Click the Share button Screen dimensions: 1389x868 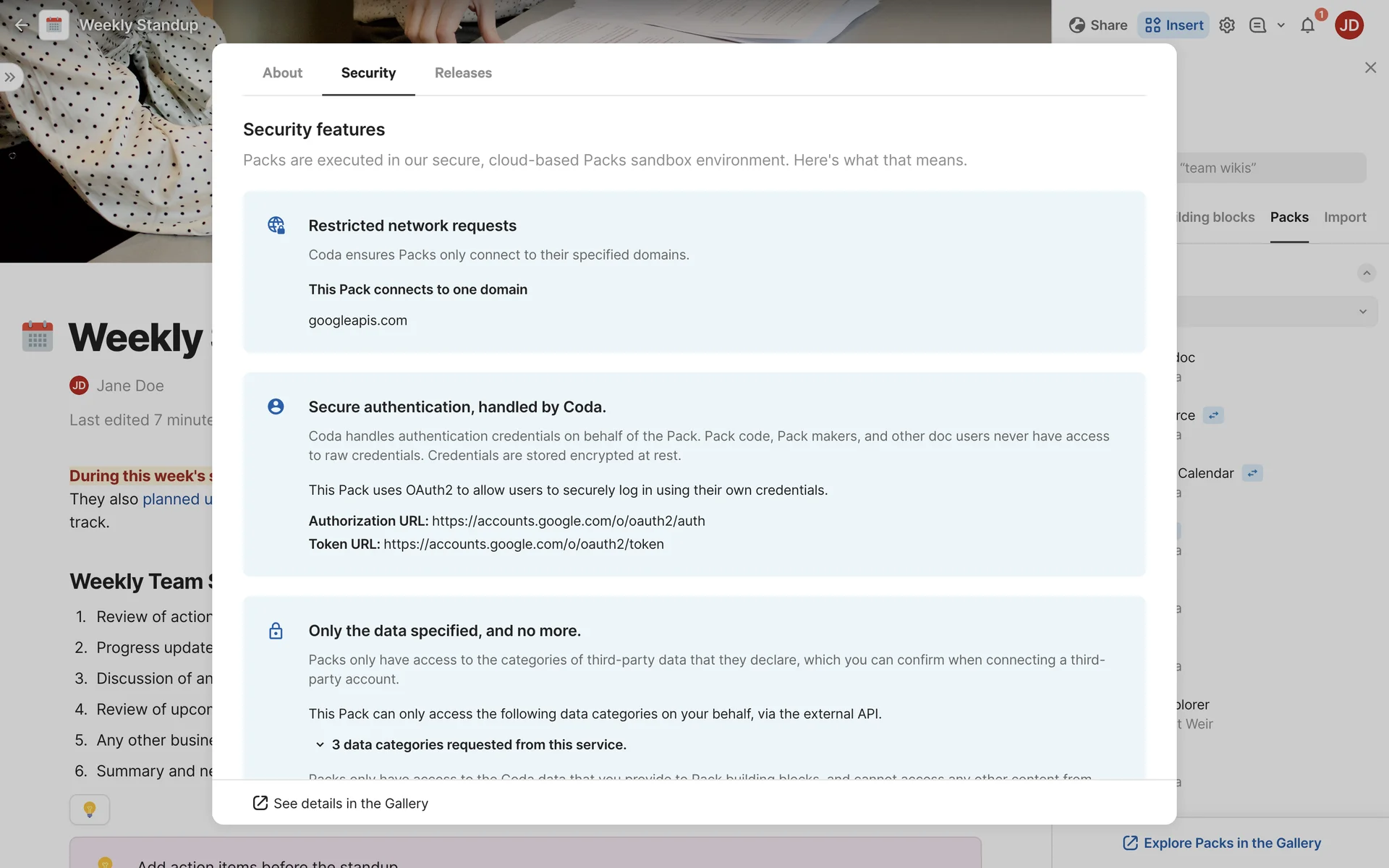[x=1098, y=25]
